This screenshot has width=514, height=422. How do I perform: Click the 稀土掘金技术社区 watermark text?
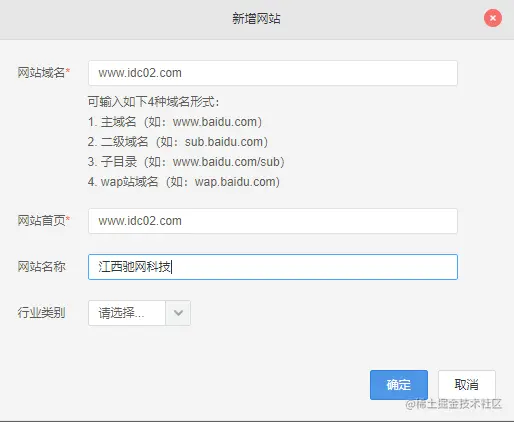(x=454, y=404)
